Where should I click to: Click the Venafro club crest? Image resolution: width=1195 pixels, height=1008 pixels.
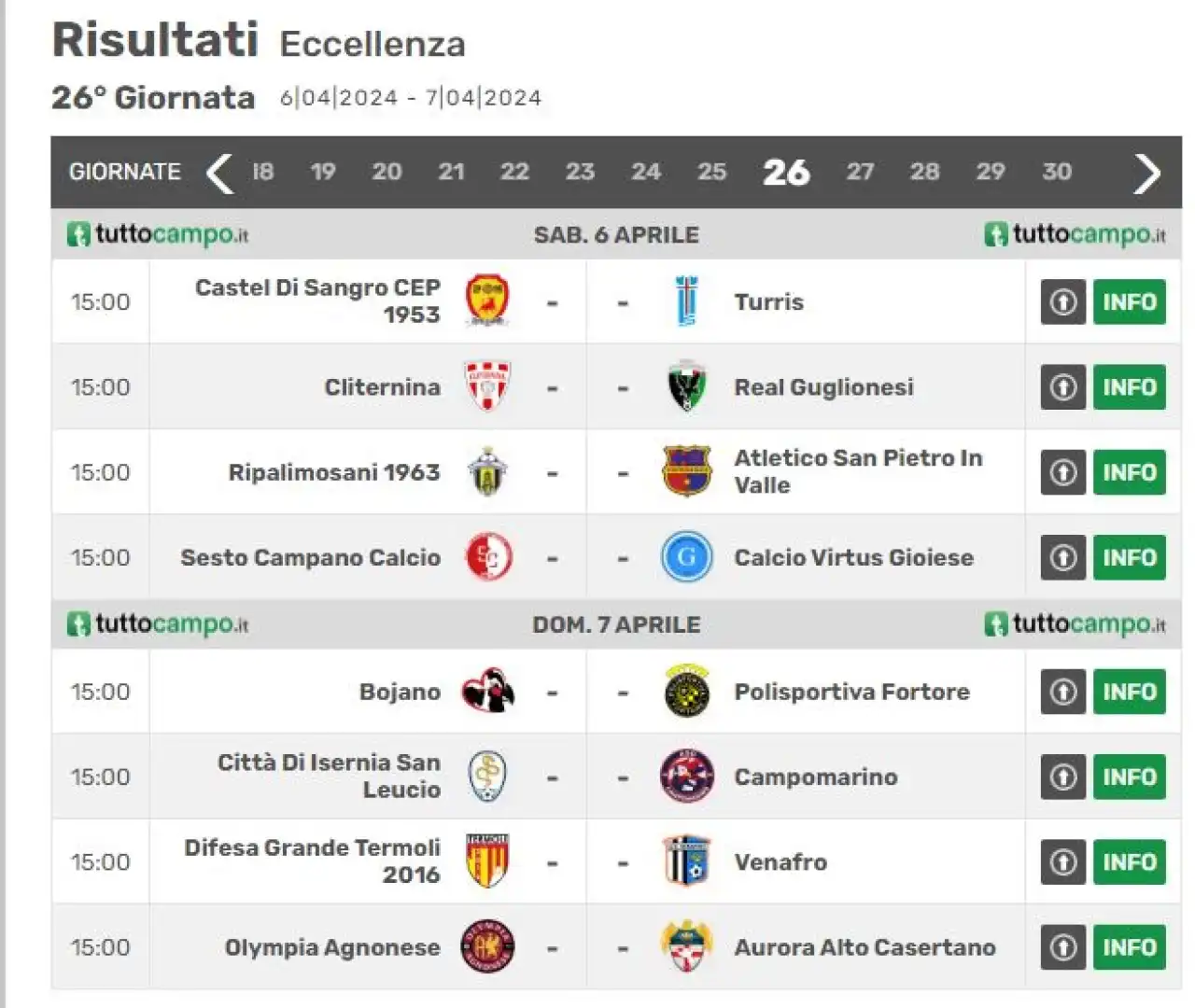687,861
